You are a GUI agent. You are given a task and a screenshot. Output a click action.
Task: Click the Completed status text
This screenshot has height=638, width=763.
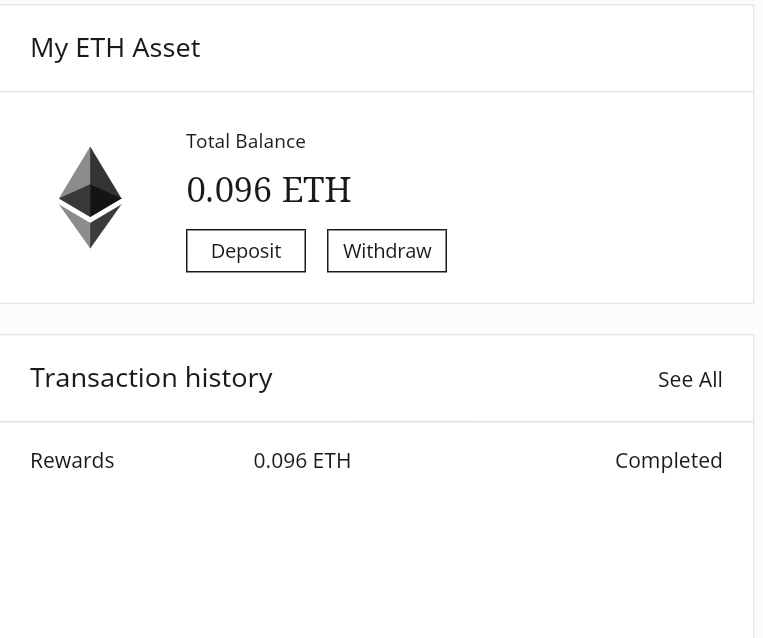click(669, 460)
